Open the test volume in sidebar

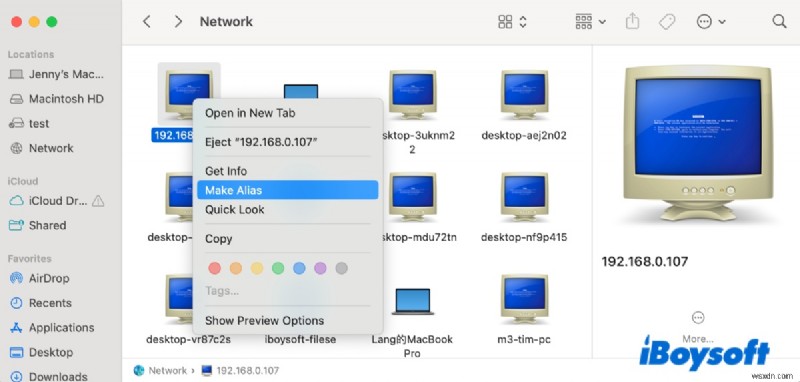pos(30,123)
